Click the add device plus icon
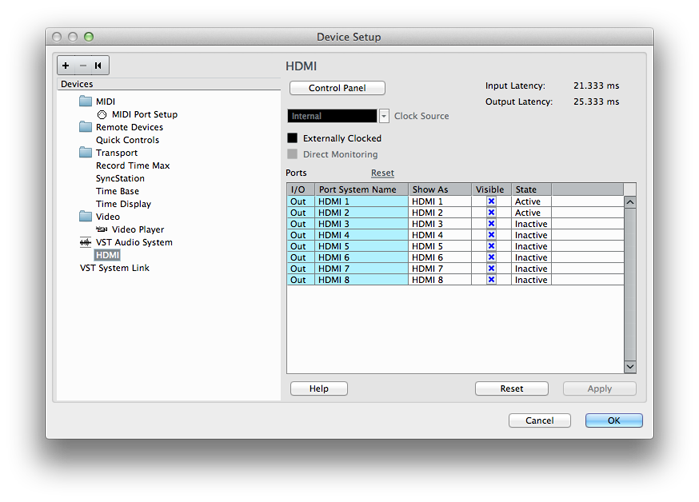 (66, 66)
